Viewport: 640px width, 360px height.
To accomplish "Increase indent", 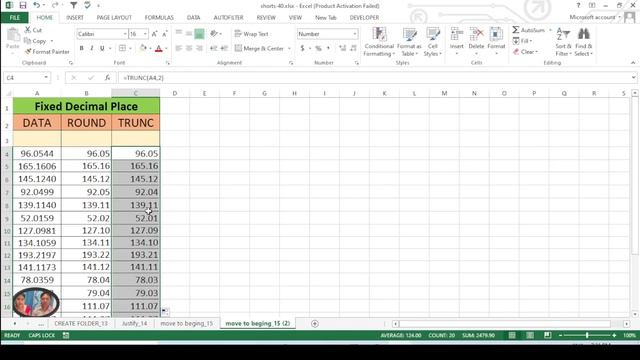I will coord(224,48).
